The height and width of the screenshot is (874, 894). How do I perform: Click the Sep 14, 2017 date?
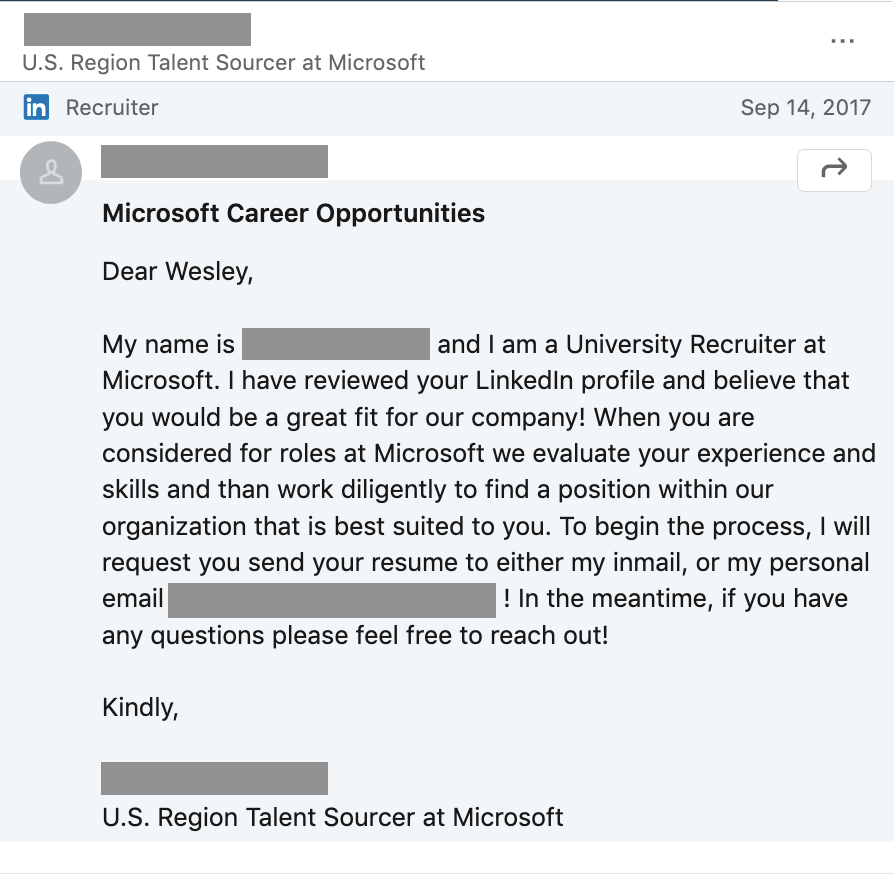806,107
